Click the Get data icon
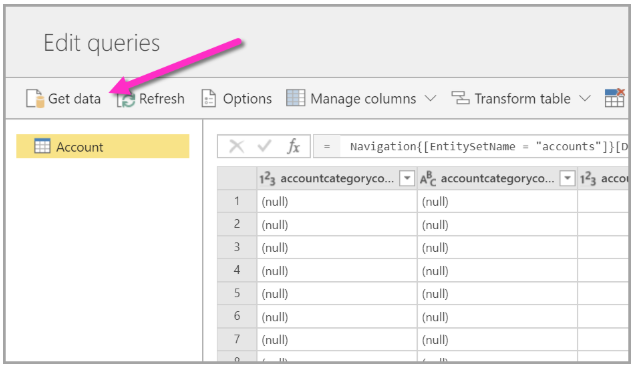This screenshot has width=633, height=368. pyautogui.click(x=35, y=98)
